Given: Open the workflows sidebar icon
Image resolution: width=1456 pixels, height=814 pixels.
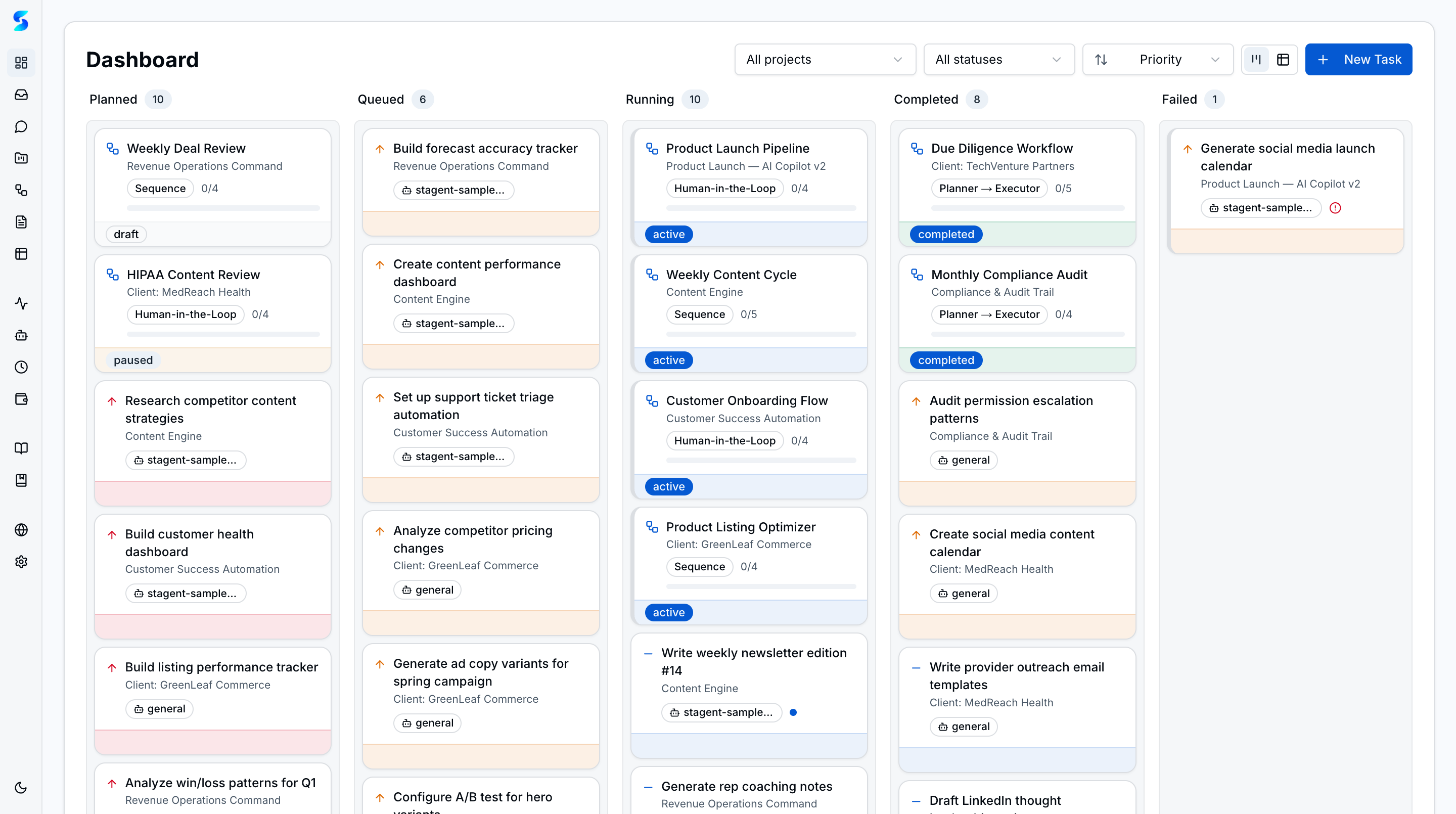Looking at the screenshot, I should pos(21,190).
